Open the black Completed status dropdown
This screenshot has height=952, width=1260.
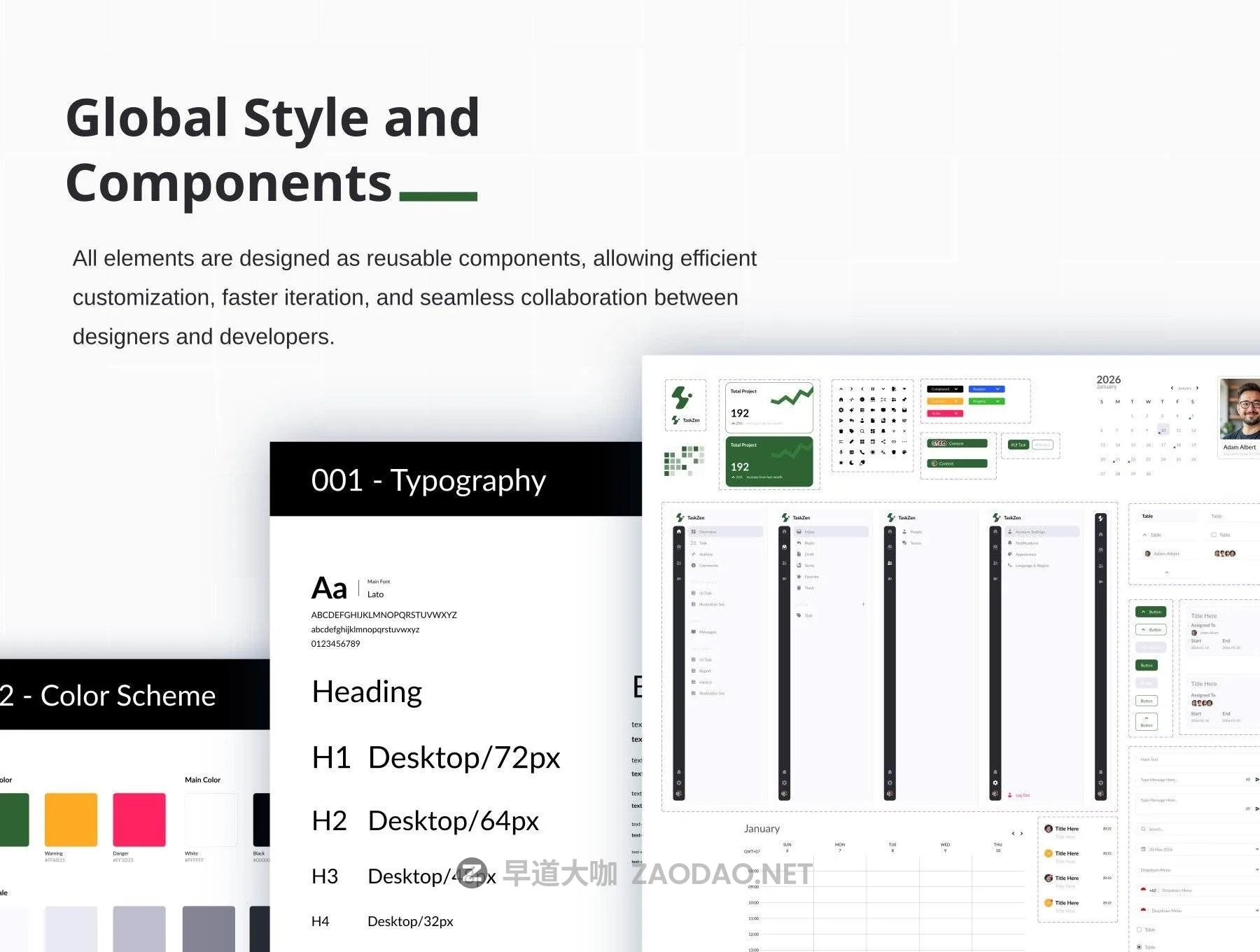944,389
